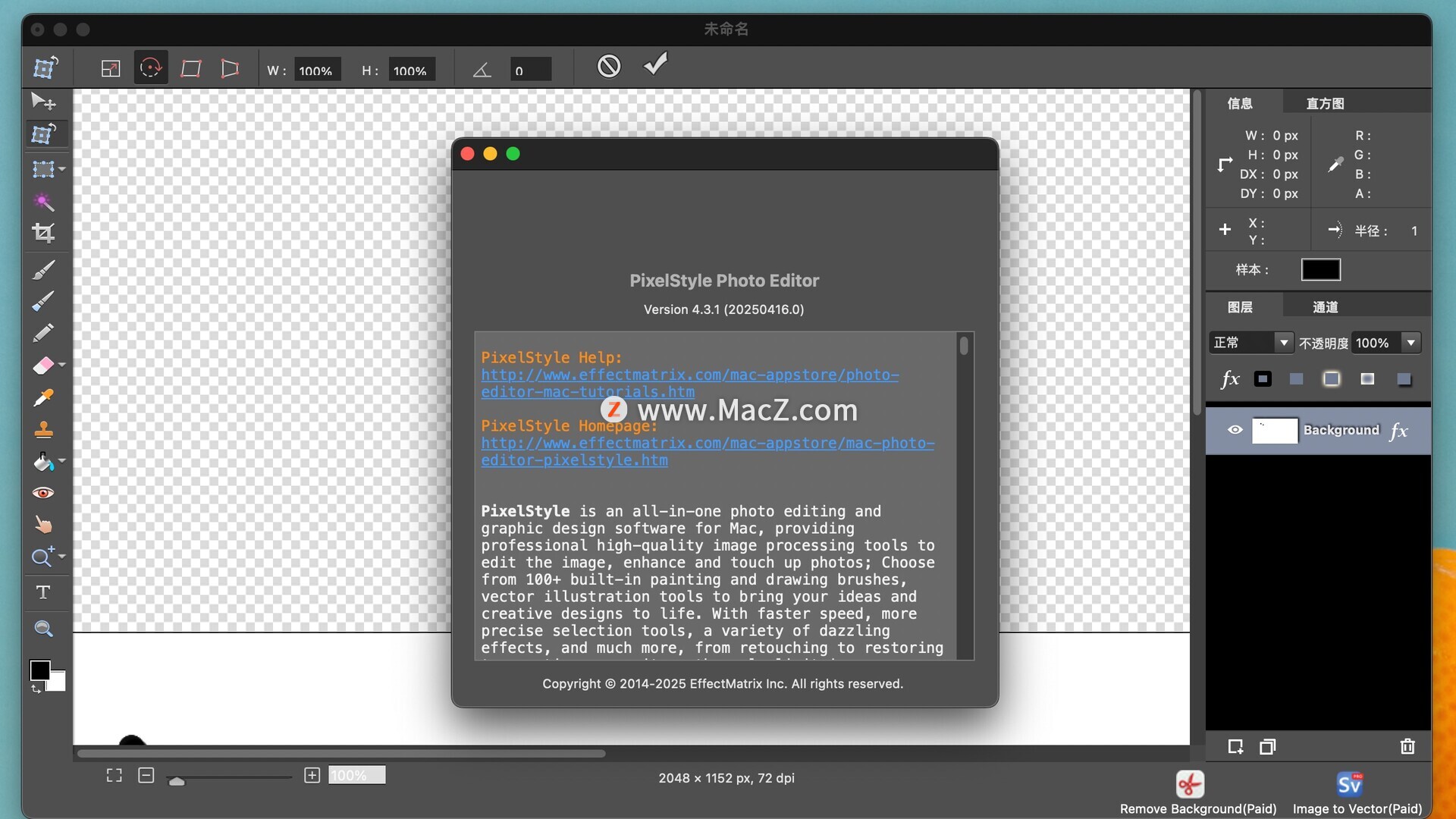Select the Magic Wand tool
This screenshot has width=1456, height=819.
coord(43,201)
